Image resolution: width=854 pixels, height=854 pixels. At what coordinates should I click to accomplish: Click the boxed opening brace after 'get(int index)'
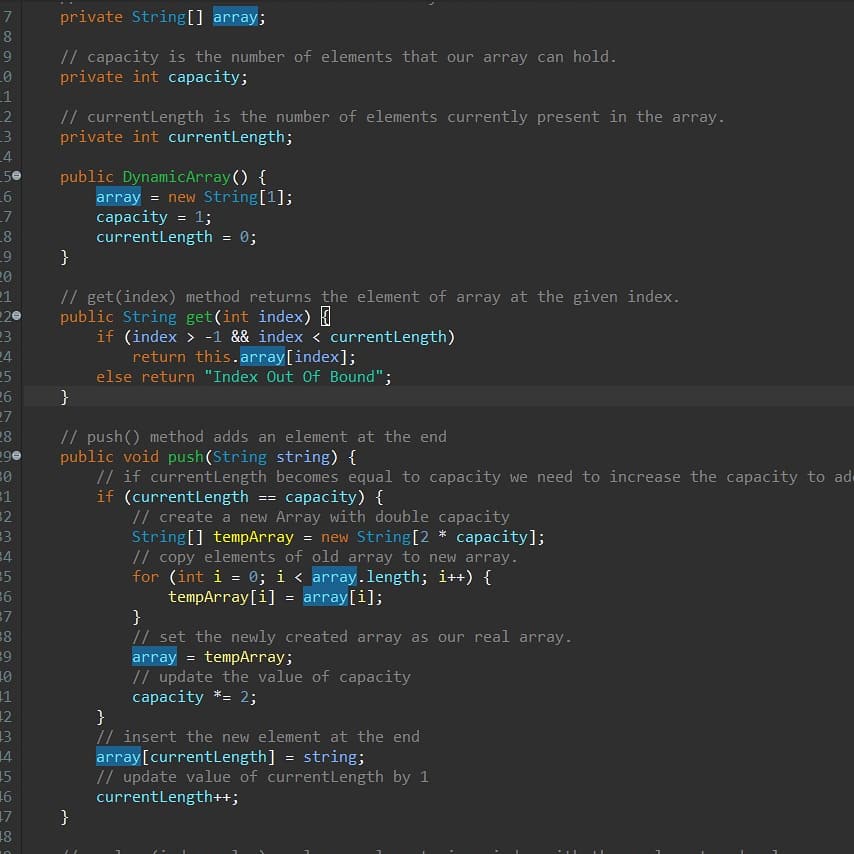[325, 316]
